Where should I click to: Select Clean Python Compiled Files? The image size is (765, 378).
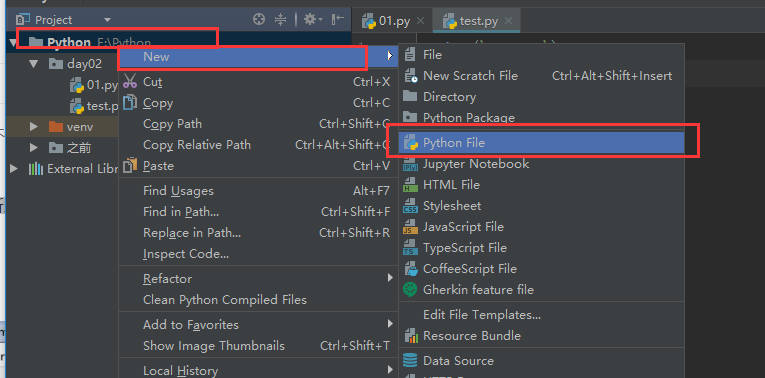[258, 299]
